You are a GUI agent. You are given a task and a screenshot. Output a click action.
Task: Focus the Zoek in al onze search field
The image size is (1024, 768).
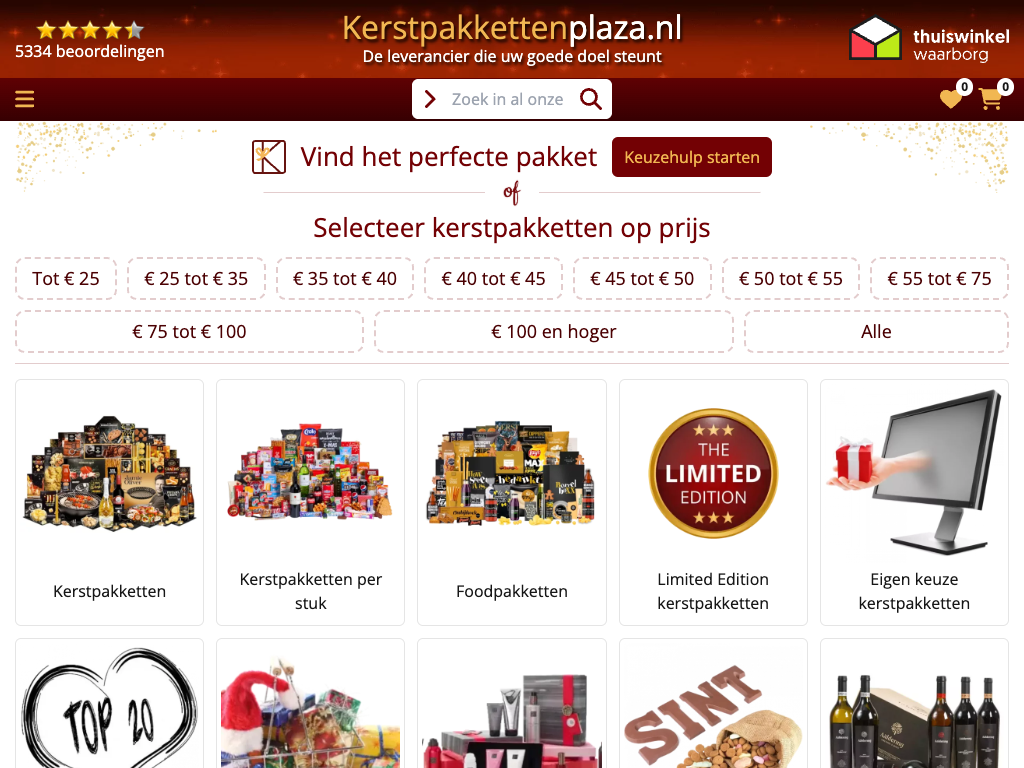point(507,99)
